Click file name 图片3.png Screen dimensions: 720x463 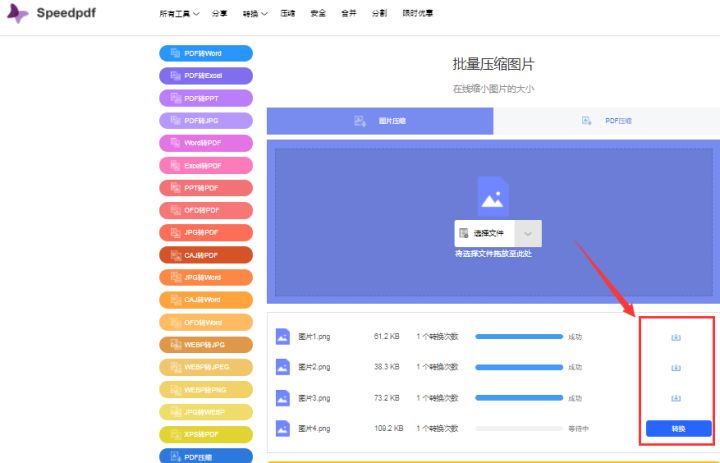coord(314,398)
